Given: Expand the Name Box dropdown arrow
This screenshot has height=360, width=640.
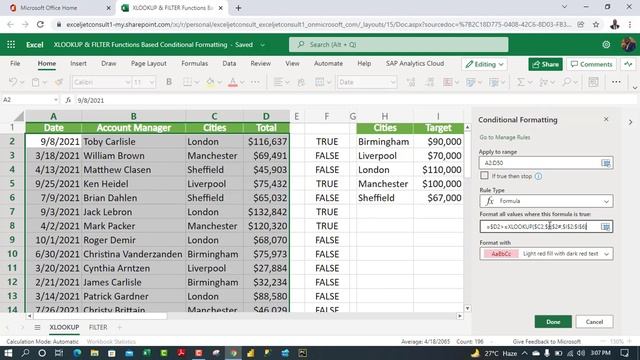Looking at the screenshot, I should click(56, 100).
